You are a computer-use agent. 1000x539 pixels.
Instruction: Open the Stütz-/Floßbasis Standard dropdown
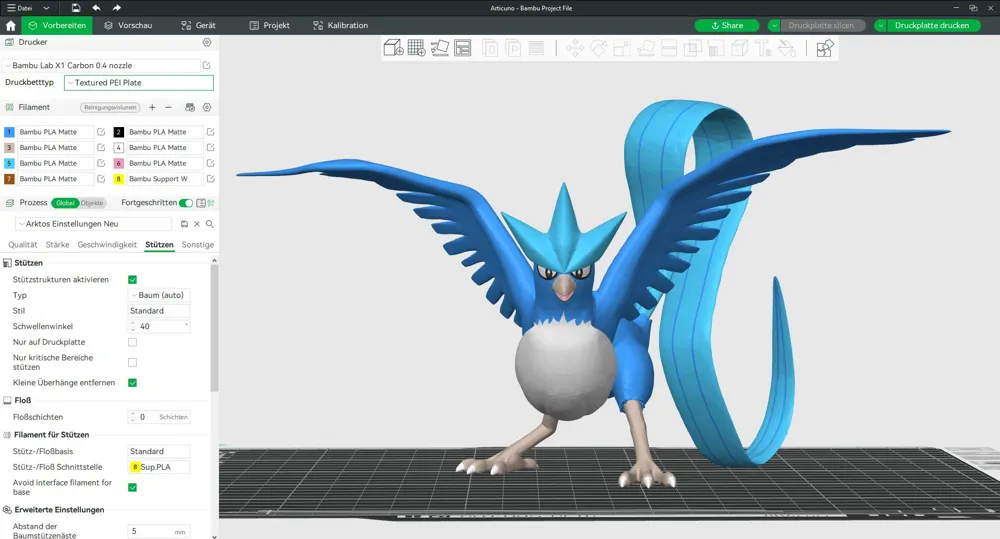click(x=159, y=451)
